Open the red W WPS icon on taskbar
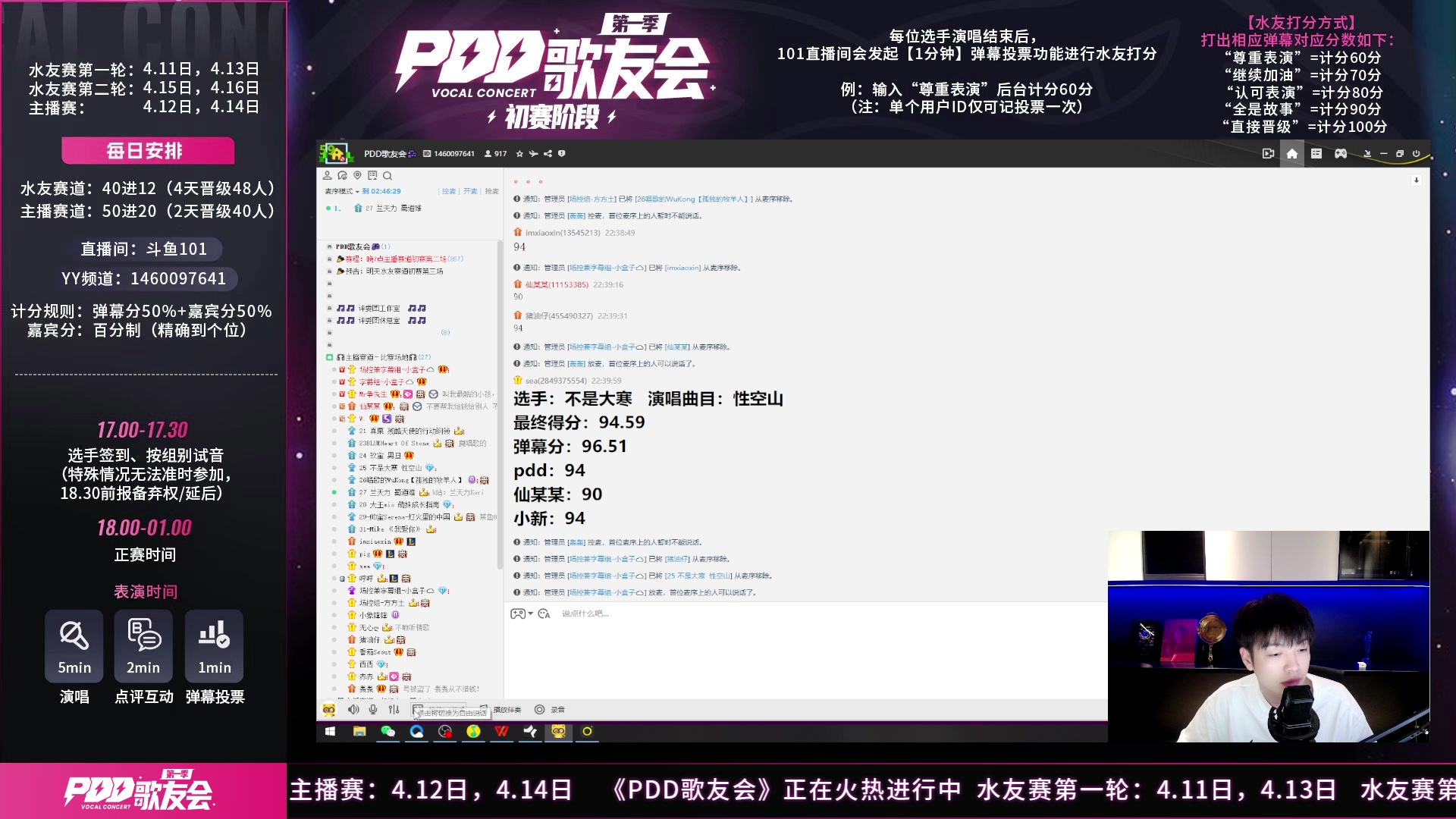This screenshot has width=1456, height=819. click(x=501, y=732)
